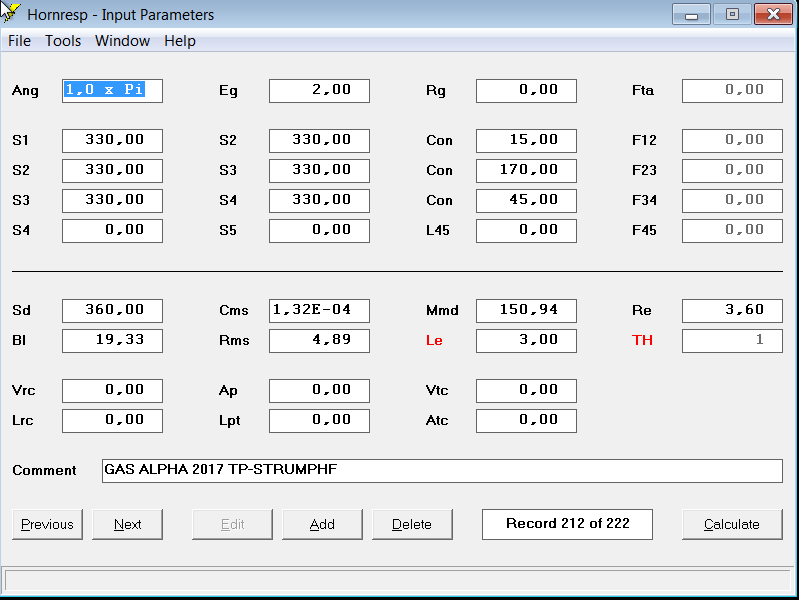Click the Comment field with GAS ALPHA text

pos(442,471)
